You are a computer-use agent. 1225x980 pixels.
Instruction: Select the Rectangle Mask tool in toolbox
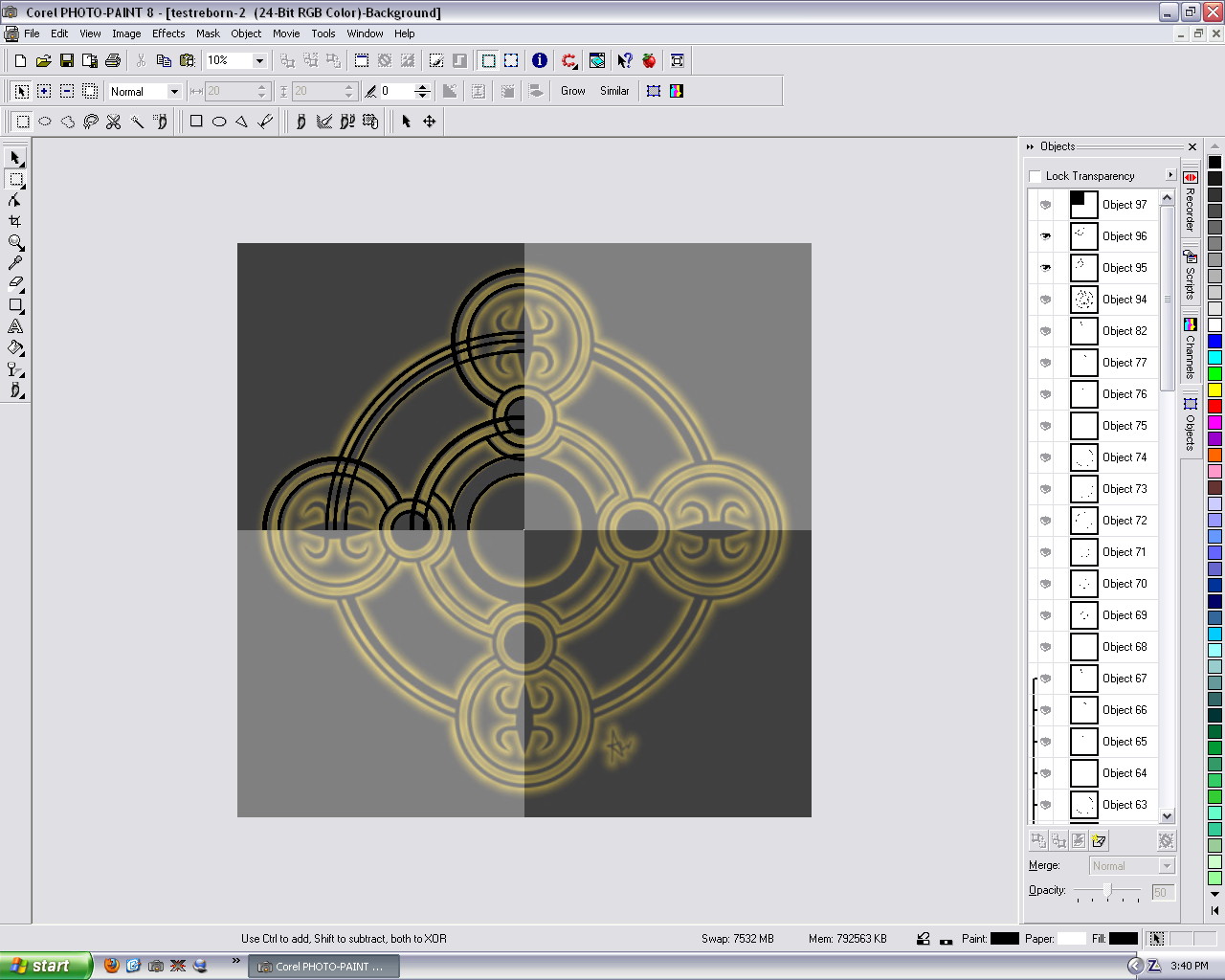tap(15, 179)
